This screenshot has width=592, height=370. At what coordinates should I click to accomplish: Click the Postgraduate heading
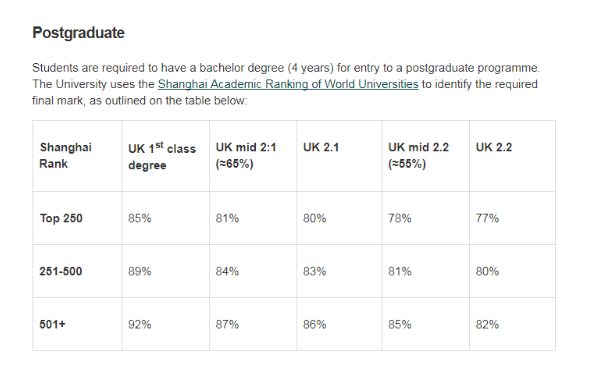79,33
